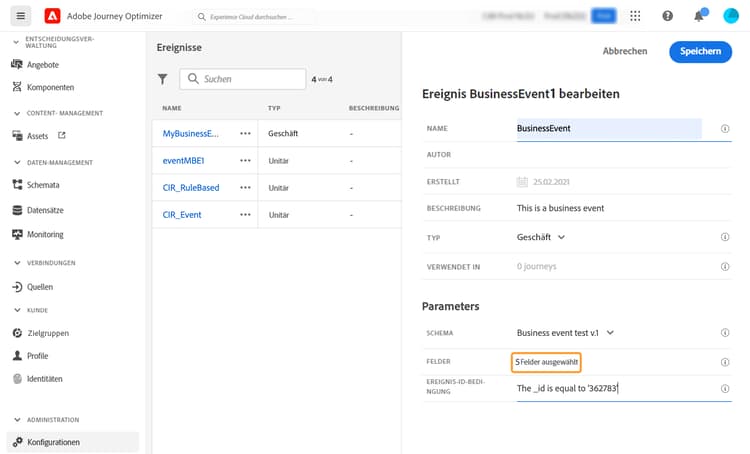The image size is (750, 454).
Task: Collapse the Verbindungen sidebar section
Action: tap(17, 263)
